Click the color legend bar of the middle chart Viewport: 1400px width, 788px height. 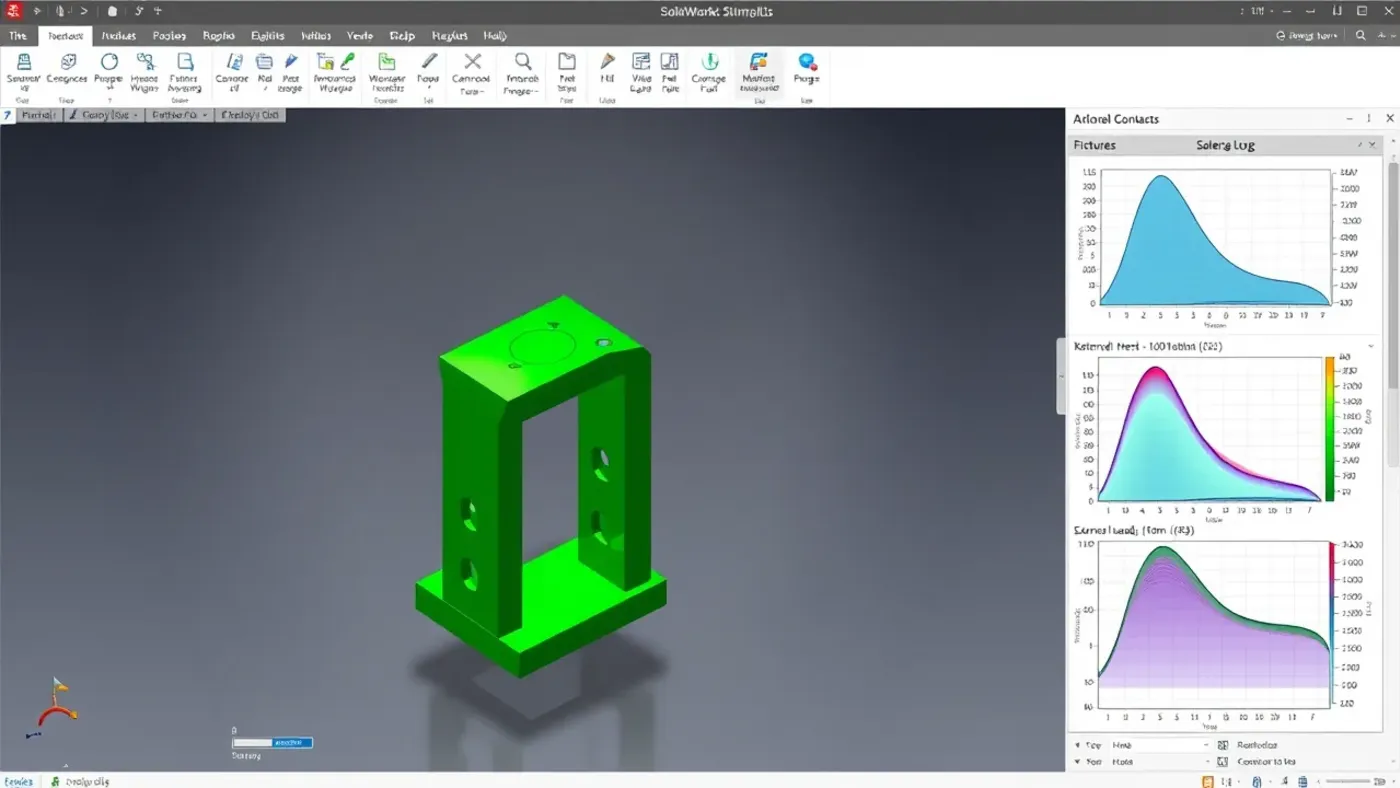click(1330, 428)
